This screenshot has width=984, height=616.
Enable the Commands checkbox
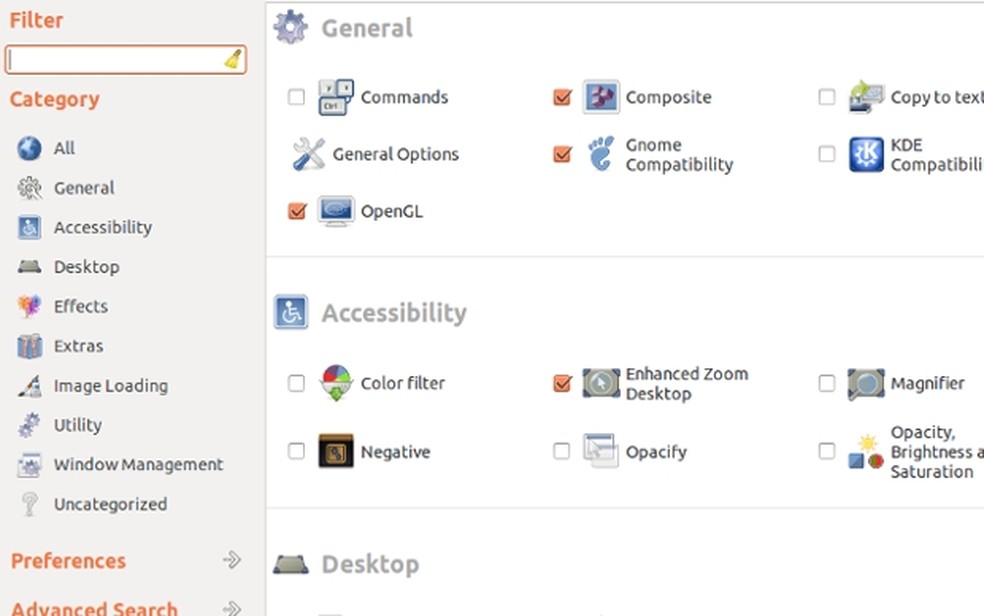296,97
